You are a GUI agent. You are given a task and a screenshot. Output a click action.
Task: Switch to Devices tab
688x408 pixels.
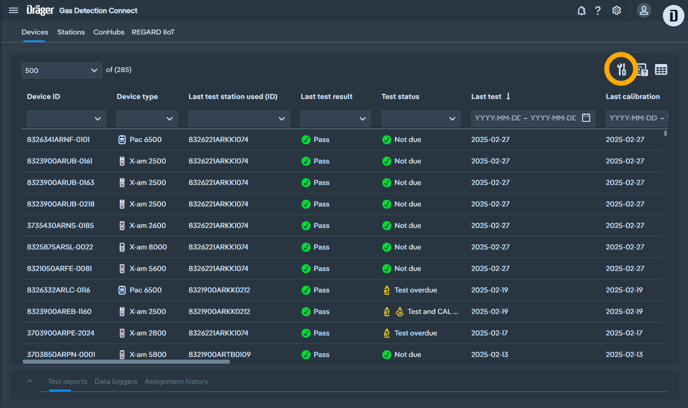click(35, 32)
